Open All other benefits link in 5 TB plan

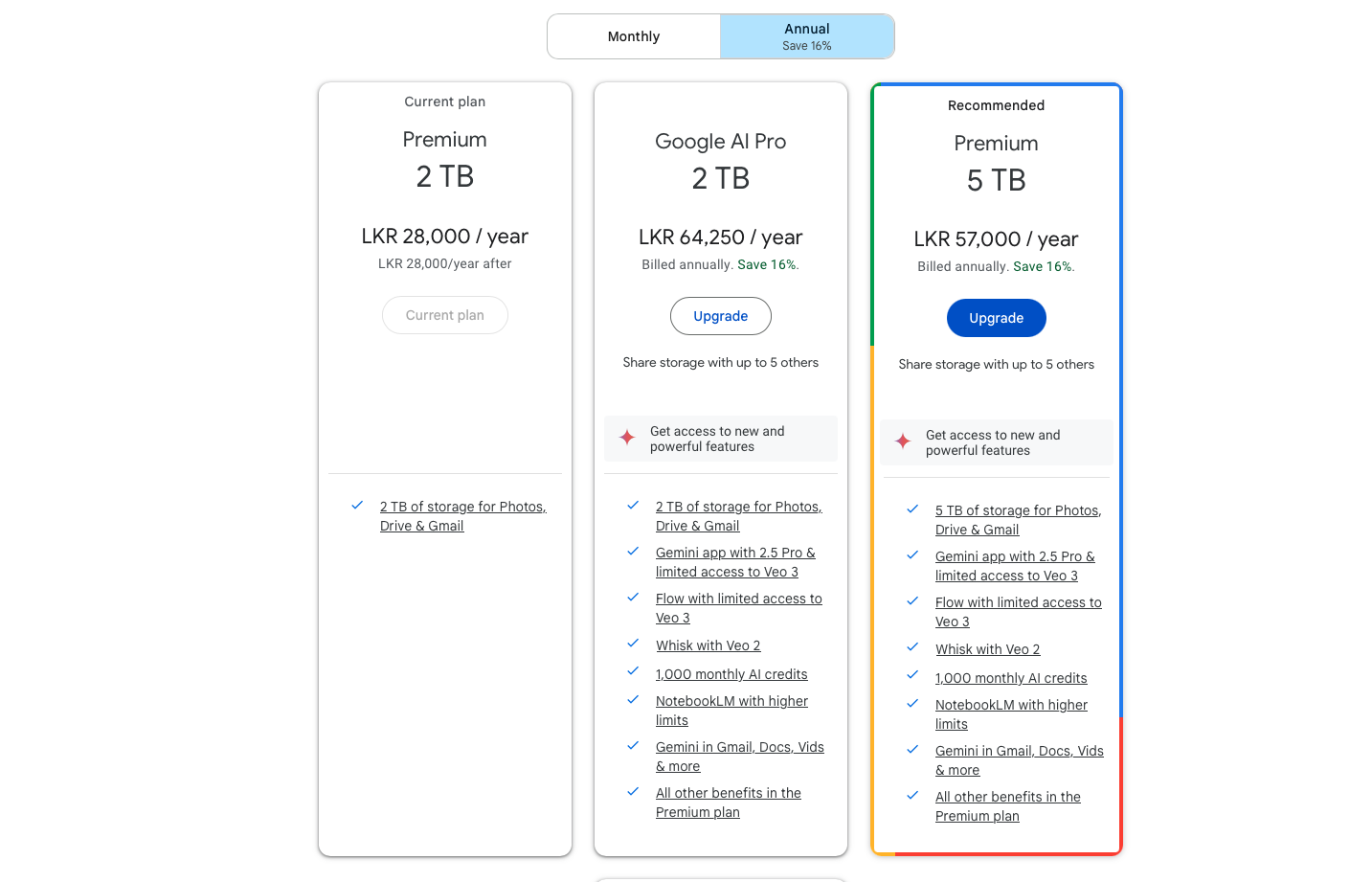[x=1008, y=806]
